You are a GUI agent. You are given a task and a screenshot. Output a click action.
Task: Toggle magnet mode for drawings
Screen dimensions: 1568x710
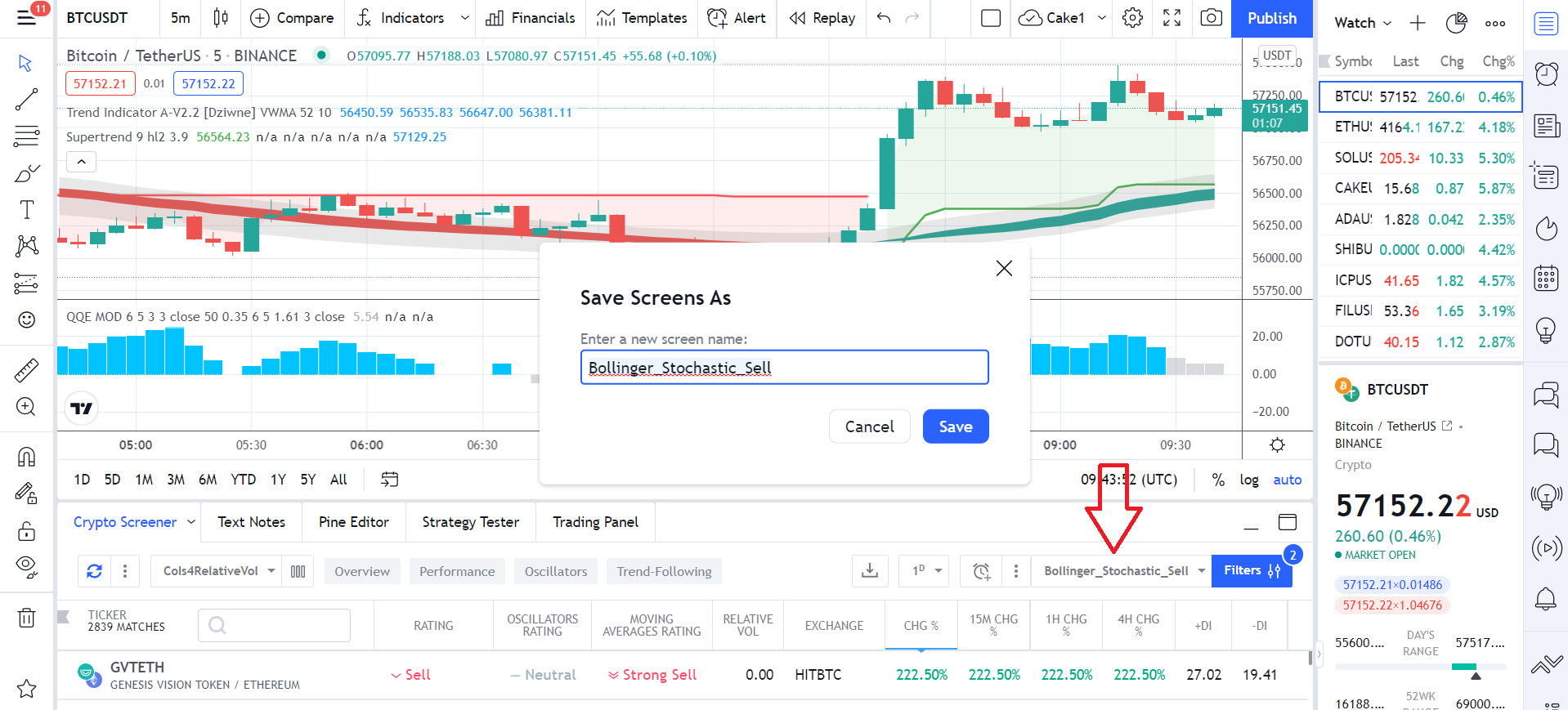[26, 457]
